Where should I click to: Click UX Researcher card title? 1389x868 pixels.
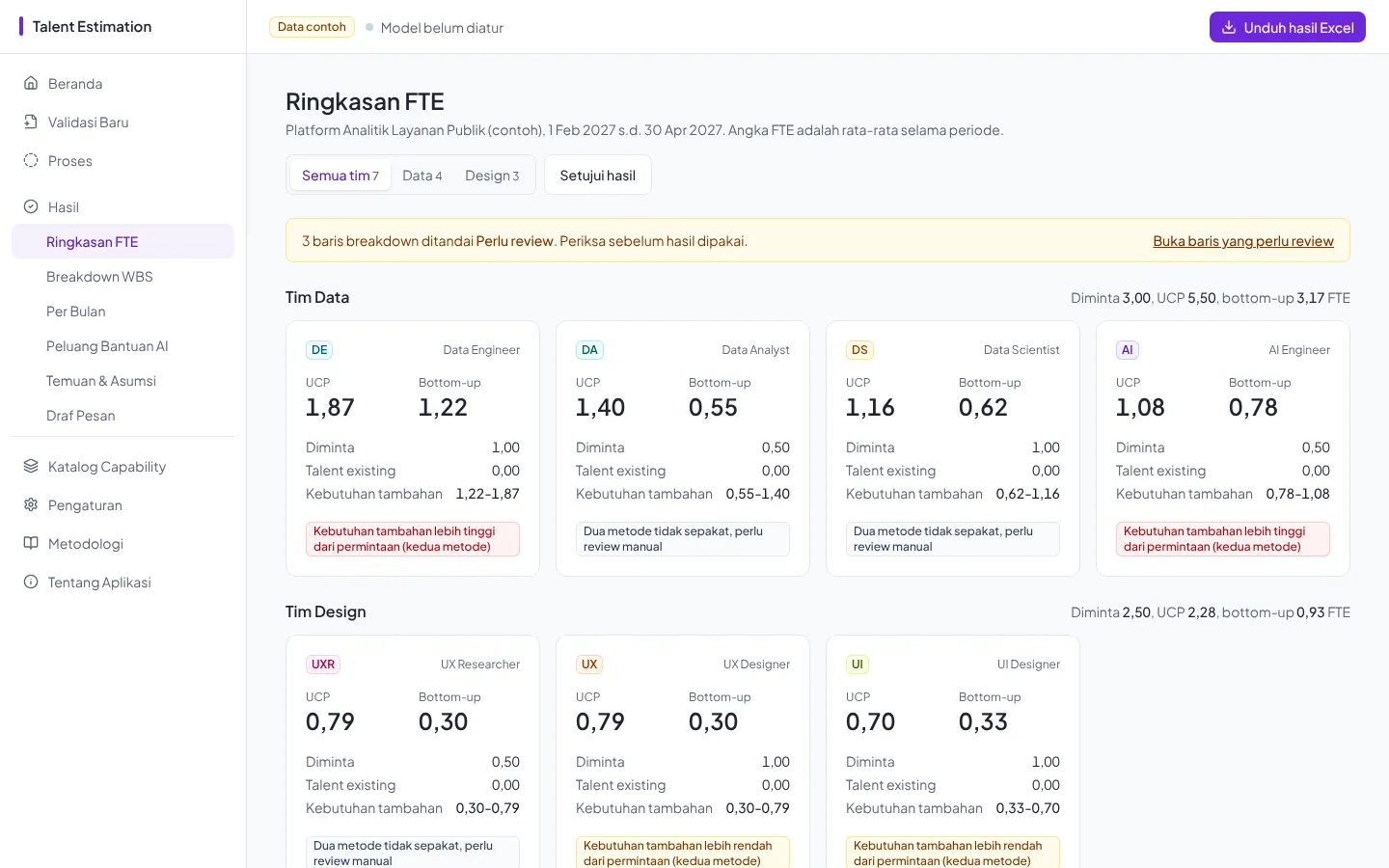(x=480, y=665)
